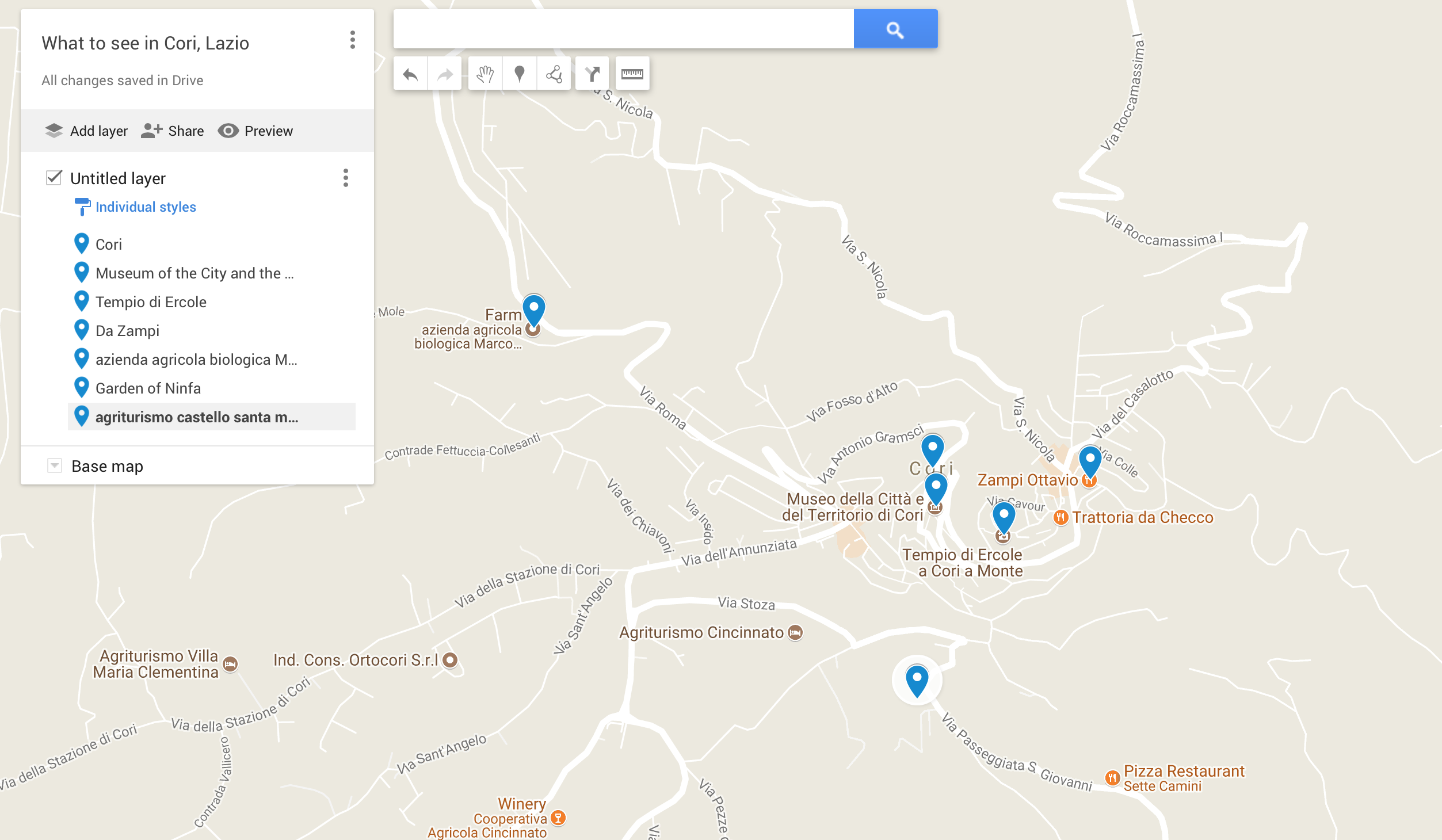Click the blue pin near Farm azienda agricola
The height and width of the screenshot is (840, 1442).
click(x=534, y=311)
